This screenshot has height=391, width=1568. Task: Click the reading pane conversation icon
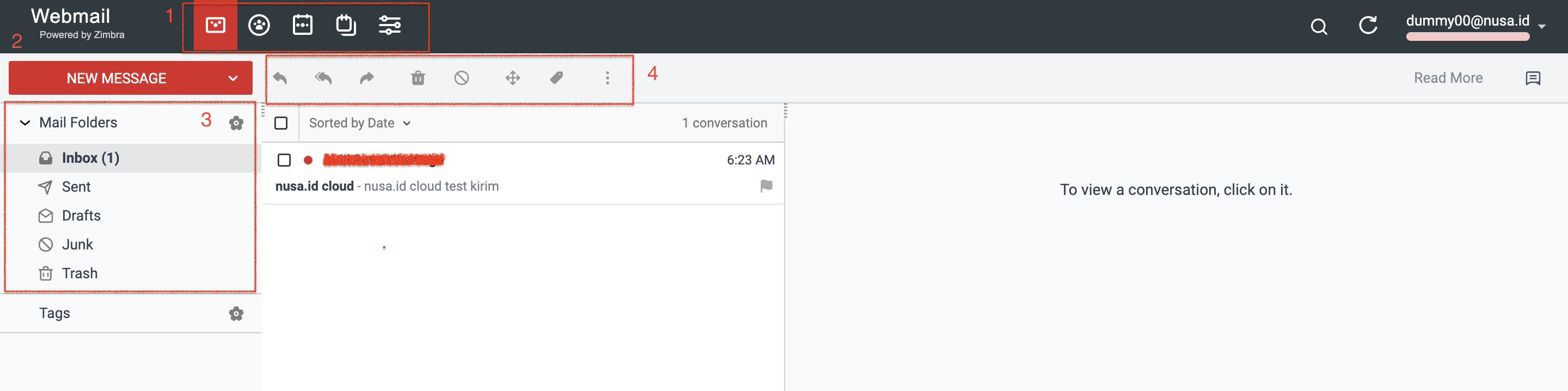1533,78
